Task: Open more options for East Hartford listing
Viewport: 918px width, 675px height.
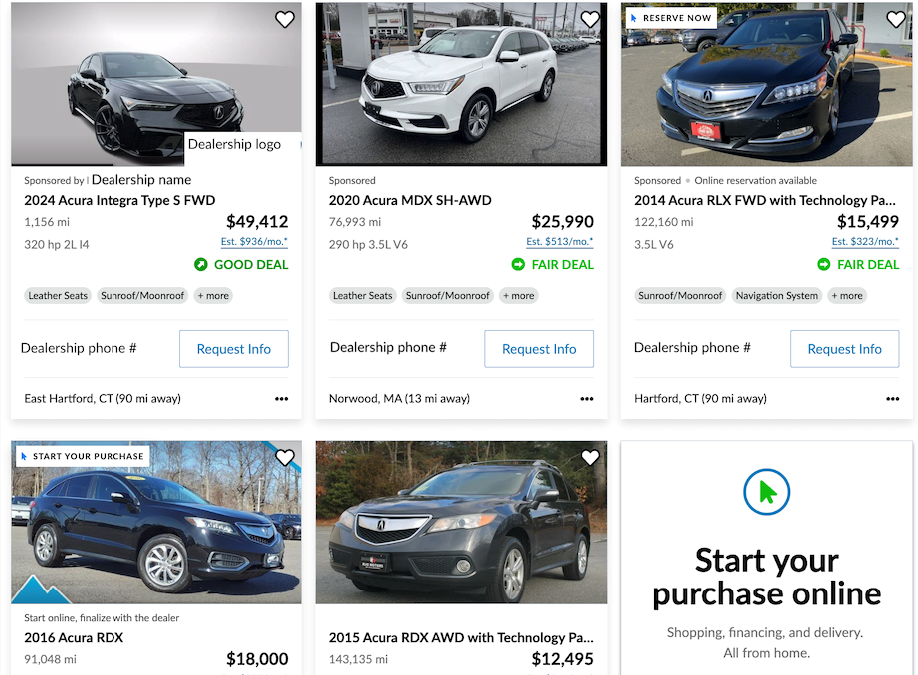Action: pyautogui.click(x=281, y=399)
